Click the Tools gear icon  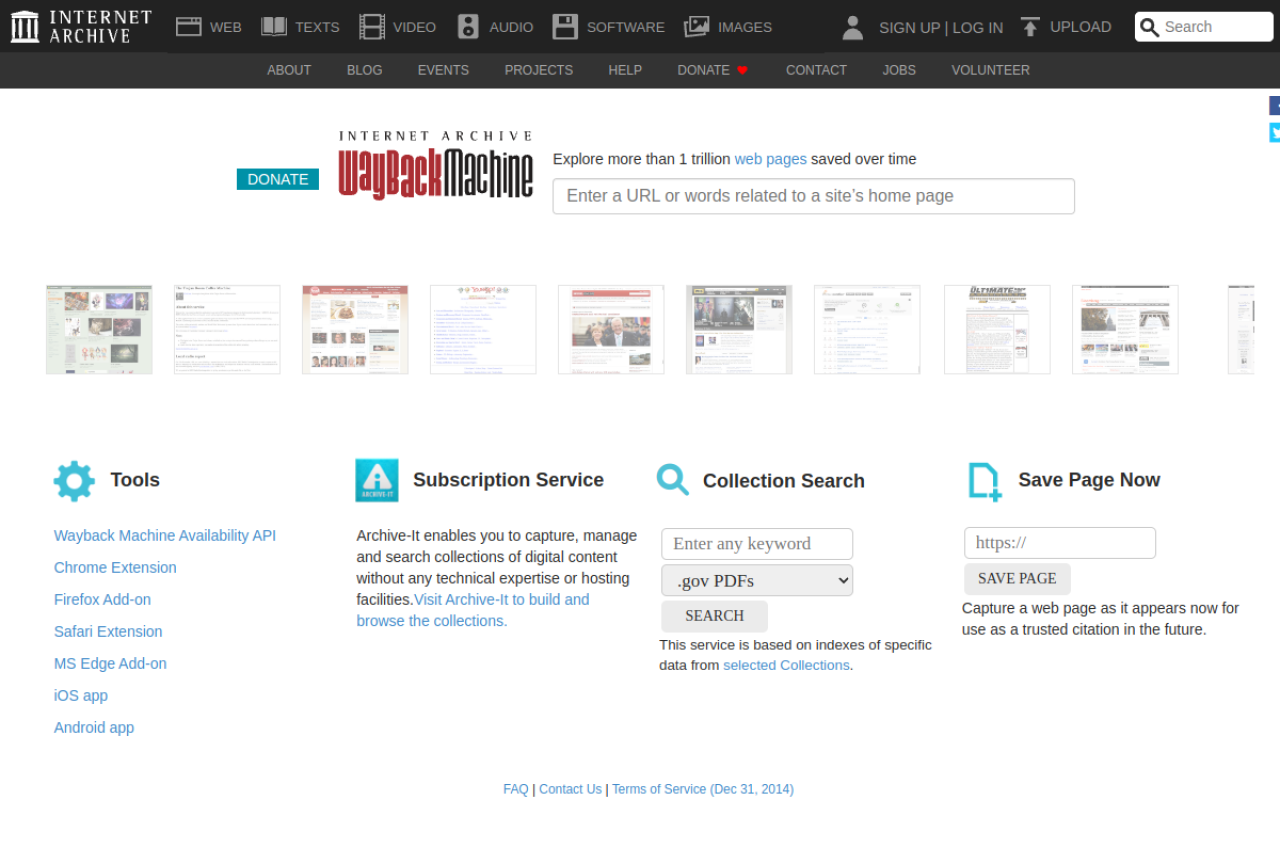74,481
